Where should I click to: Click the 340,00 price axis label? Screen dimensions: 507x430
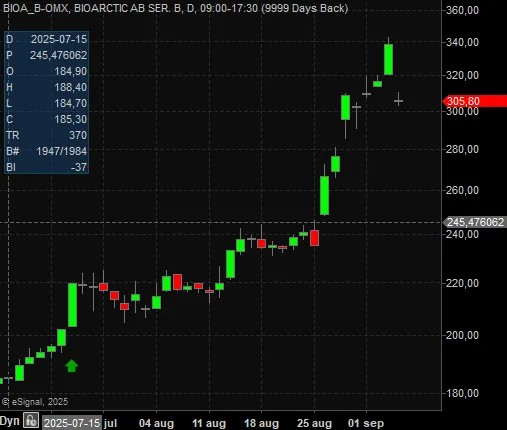[463, 42]
